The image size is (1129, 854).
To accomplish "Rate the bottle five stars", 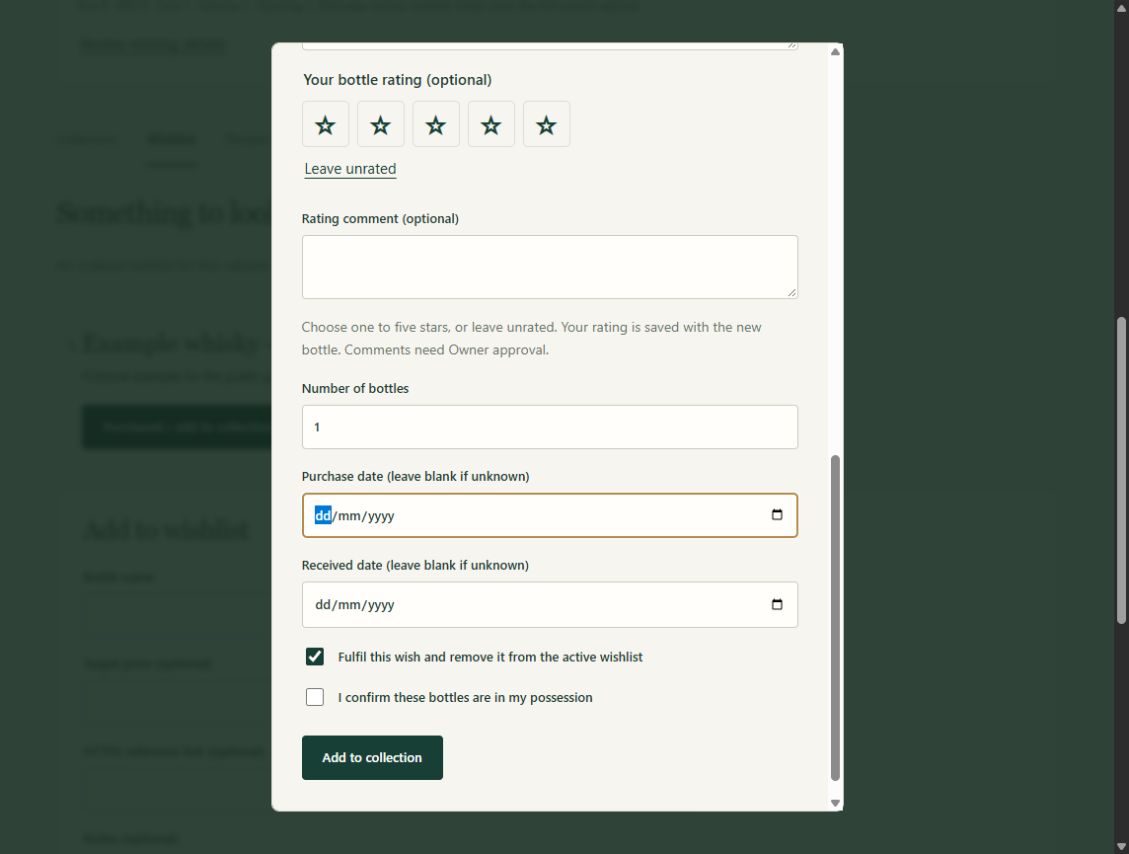I will click(546, 125).
